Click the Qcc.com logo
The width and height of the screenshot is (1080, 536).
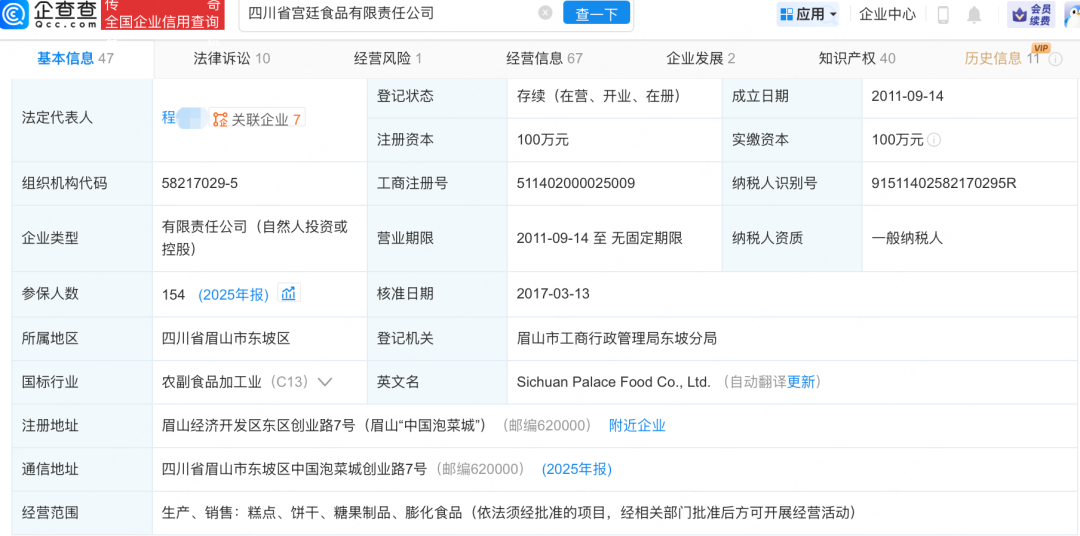point(50,14)
